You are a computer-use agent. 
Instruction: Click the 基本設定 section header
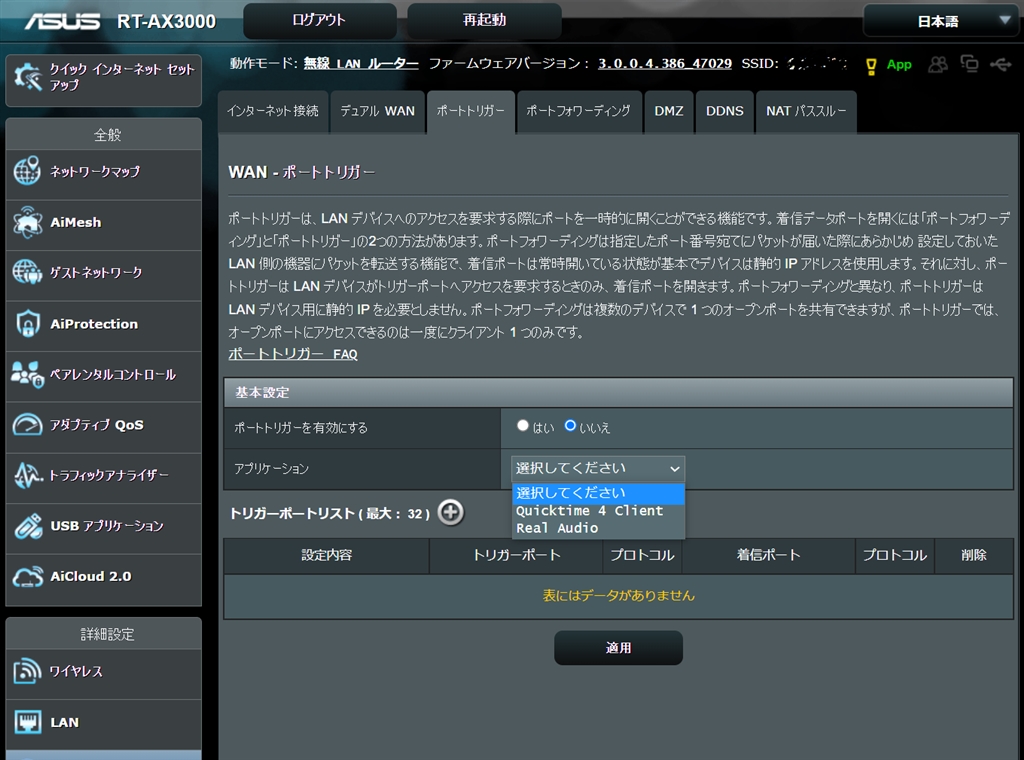(618, 392)
